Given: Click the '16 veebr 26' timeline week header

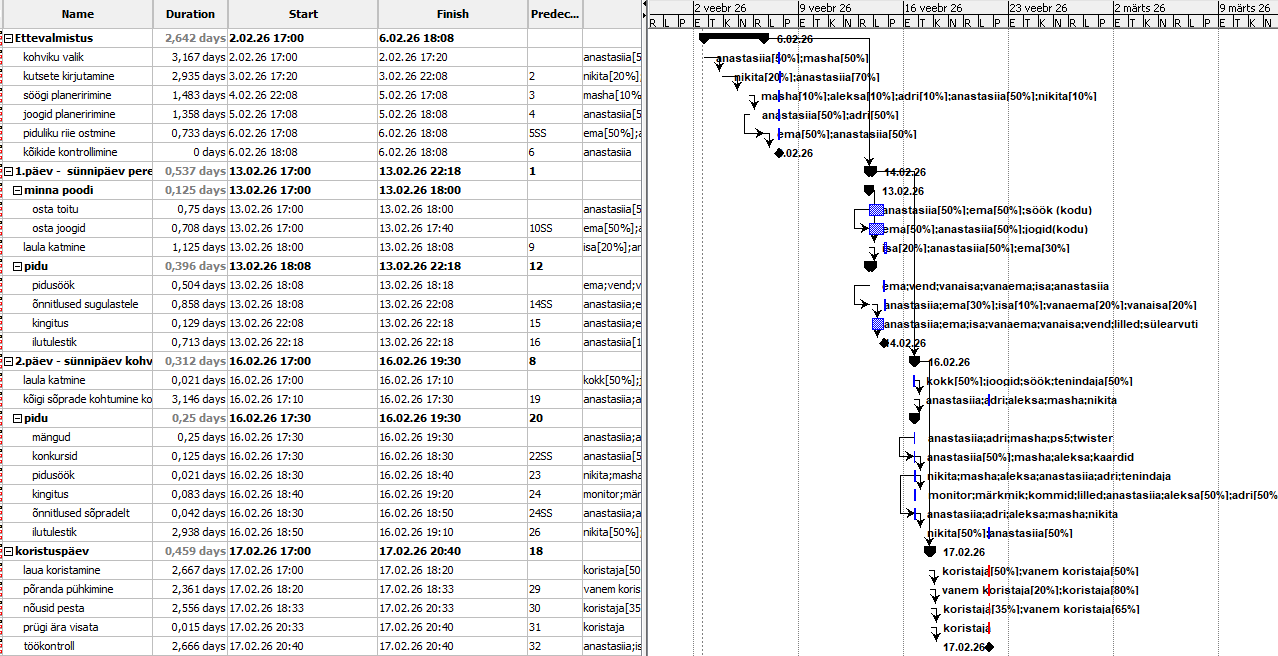Looking at the screenshot, I should 933,7.
